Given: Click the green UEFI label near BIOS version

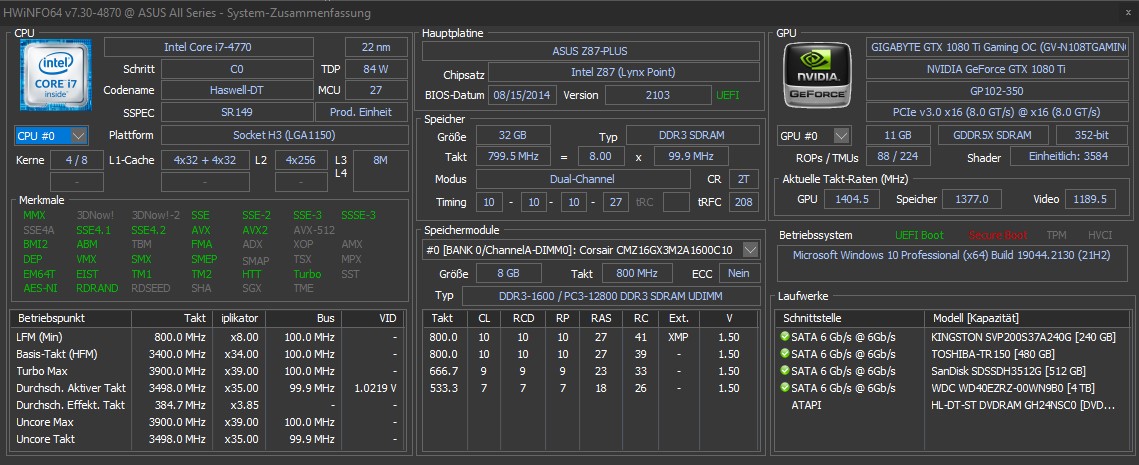Looking at the screenshot, I should coord(729,95).
